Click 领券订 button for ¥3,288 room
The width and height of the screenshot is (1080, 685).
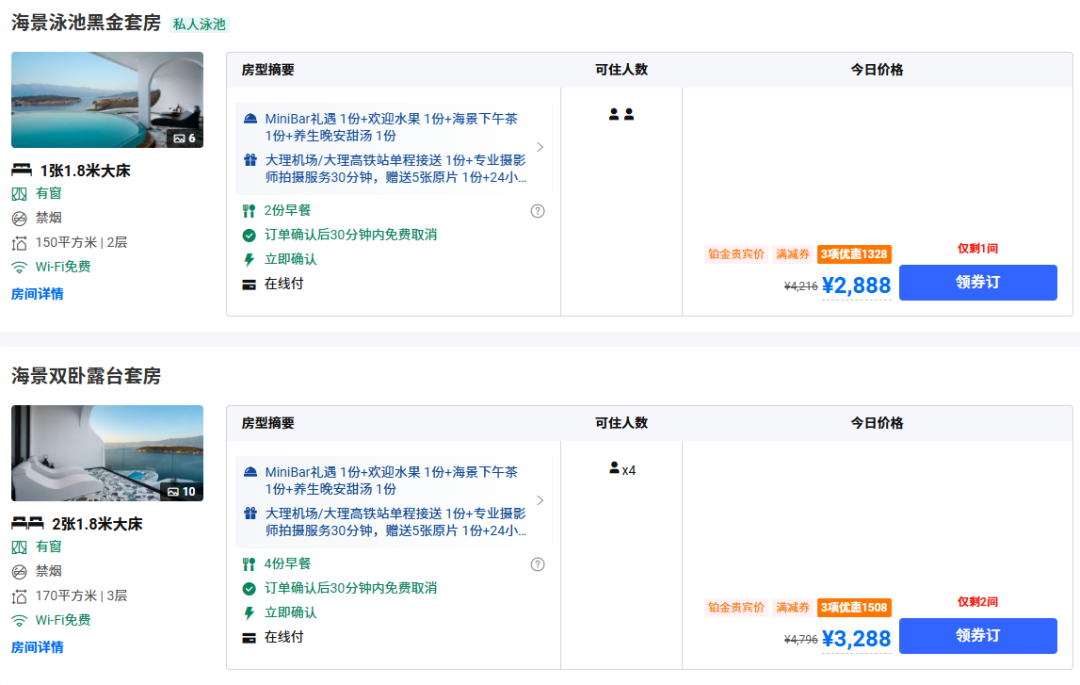[x=977, y=635]
